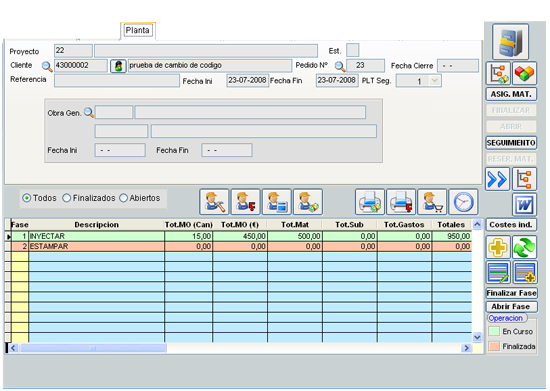Click the add line with plus icon
The height and width of the screenshot is (391, 550).
[524, 272]
